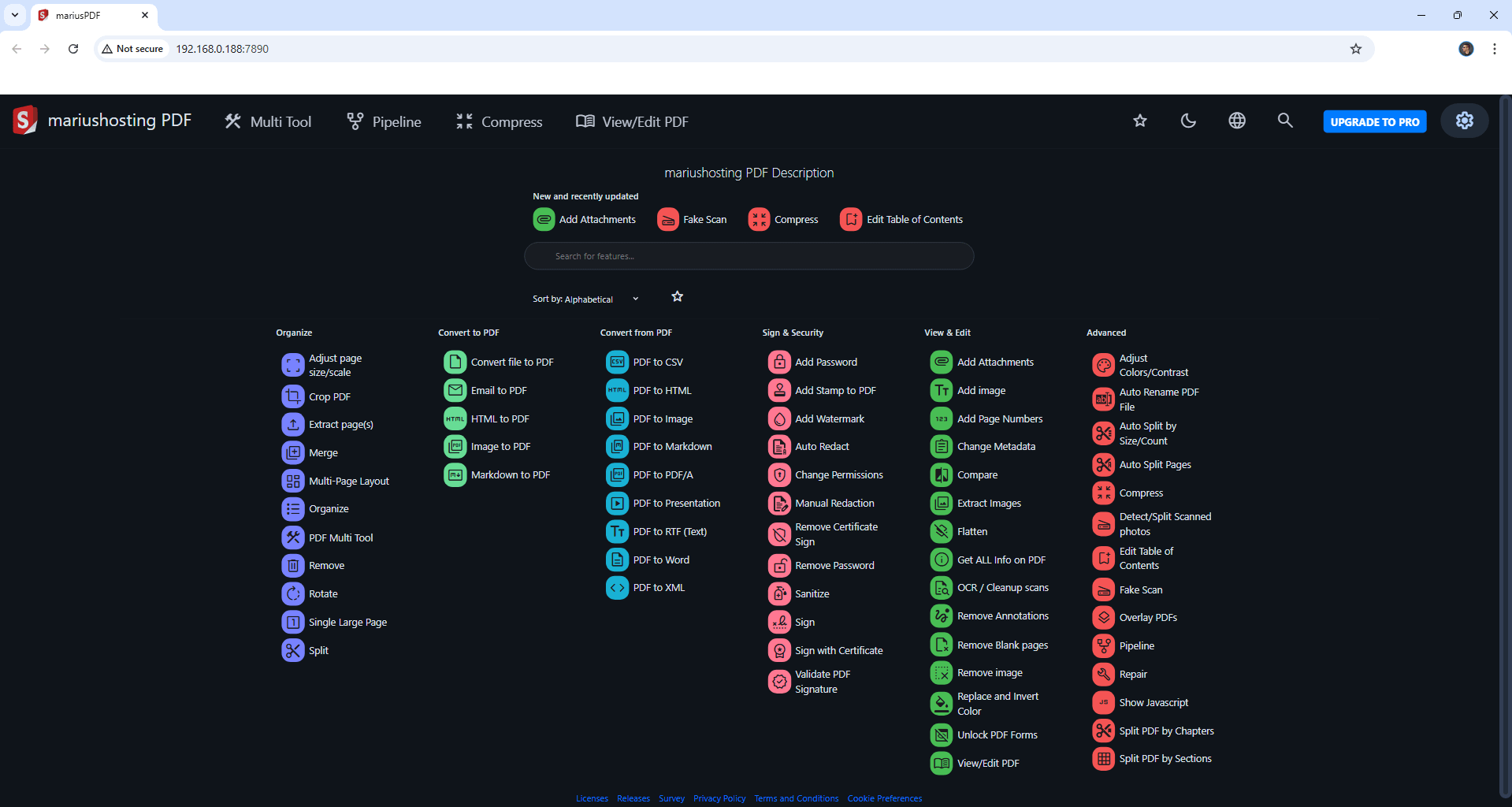Expand the browser tab search chevron

pos(15,15)
